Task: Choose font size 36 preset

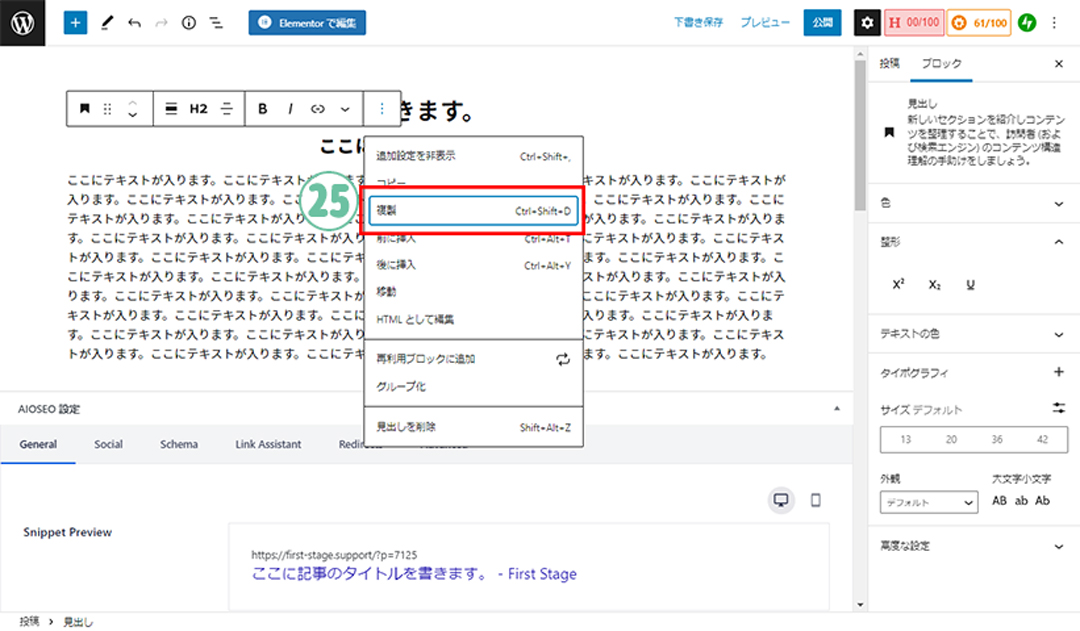Action: pos(997,440)
